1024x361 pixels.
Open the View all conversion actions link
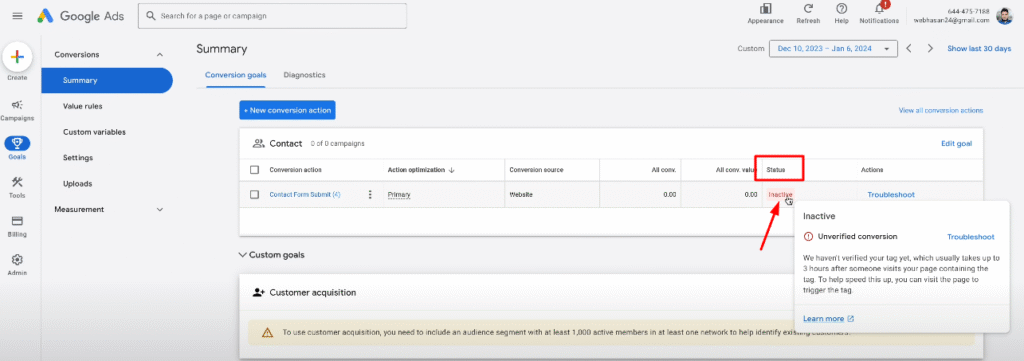pyautogui.click(x=940, y=110)
